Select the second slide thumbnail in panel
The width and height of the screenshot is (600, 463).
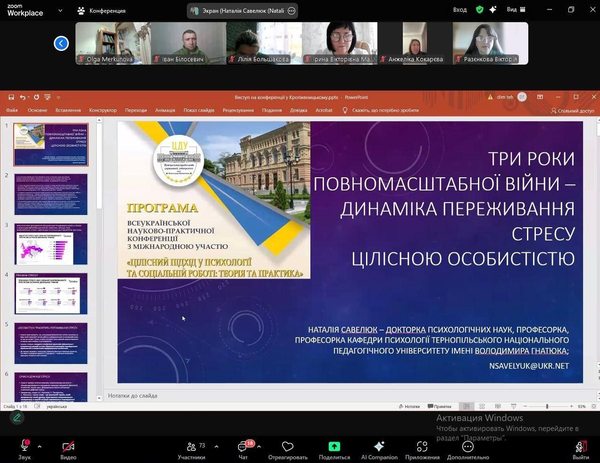click(x=50, y=193)
